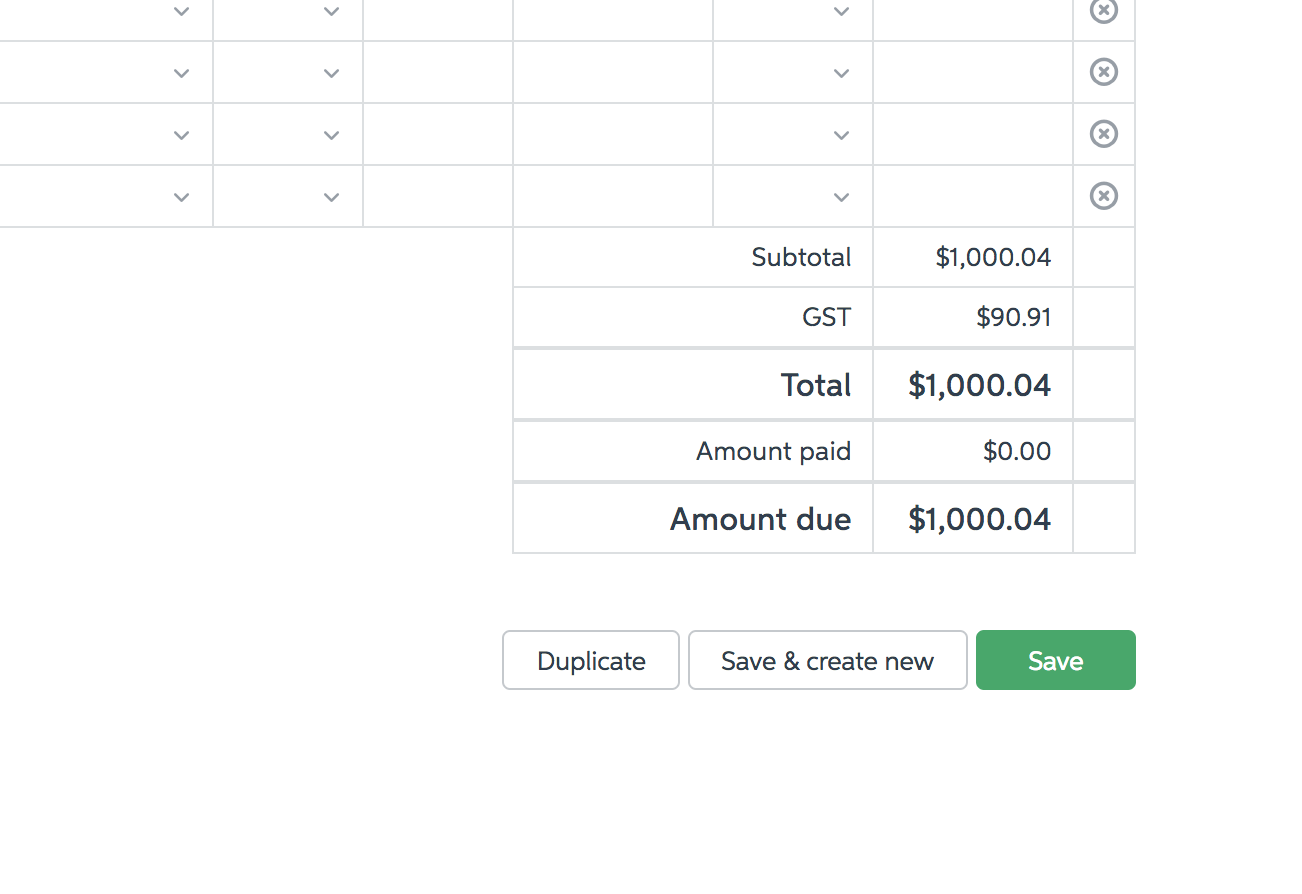Delete the second-to-last line item row
This screenshot has height=894, width=1302.
[1103, 134]
